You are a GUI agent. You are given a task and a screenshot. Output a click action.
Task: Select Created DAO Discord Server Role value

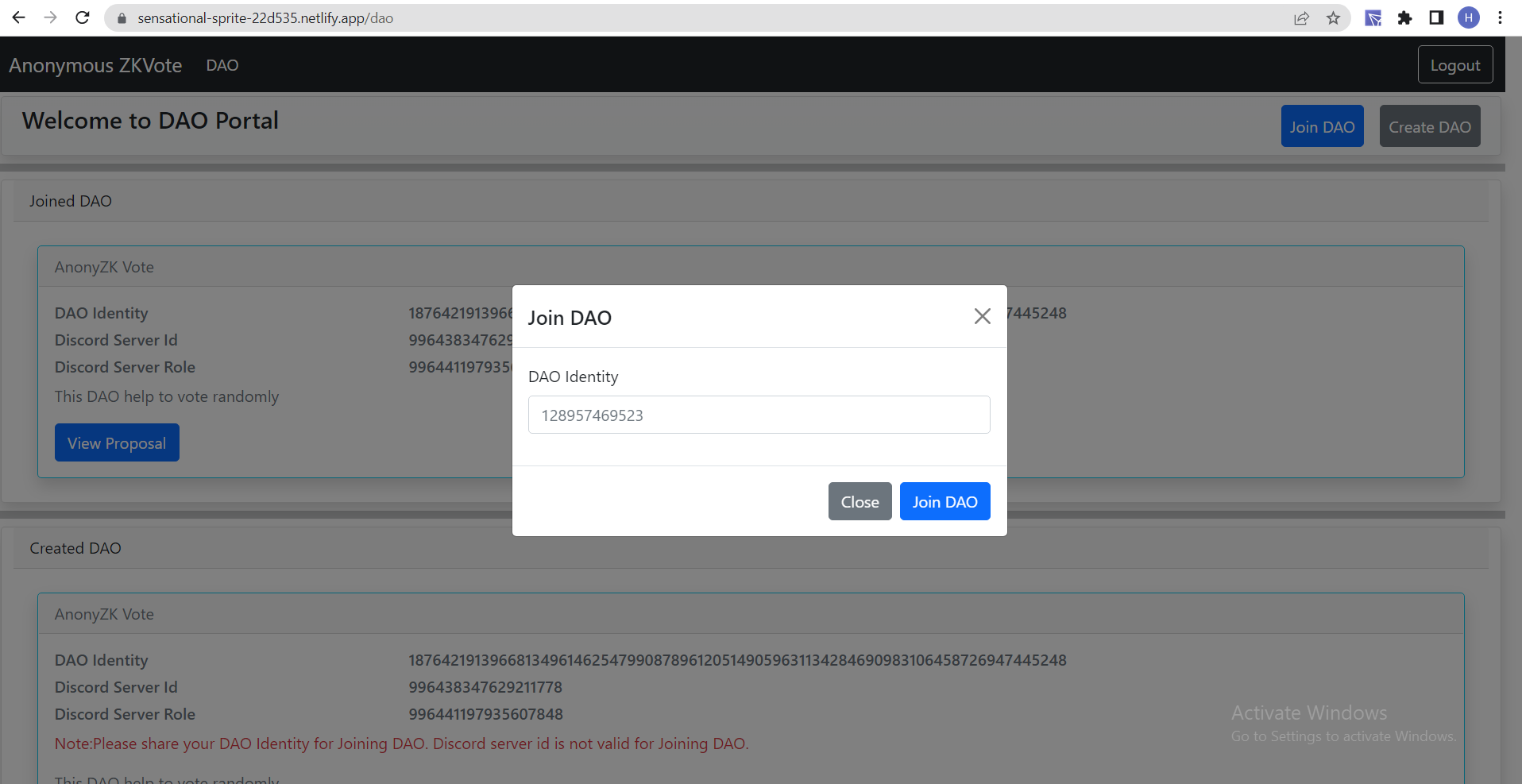485,714
